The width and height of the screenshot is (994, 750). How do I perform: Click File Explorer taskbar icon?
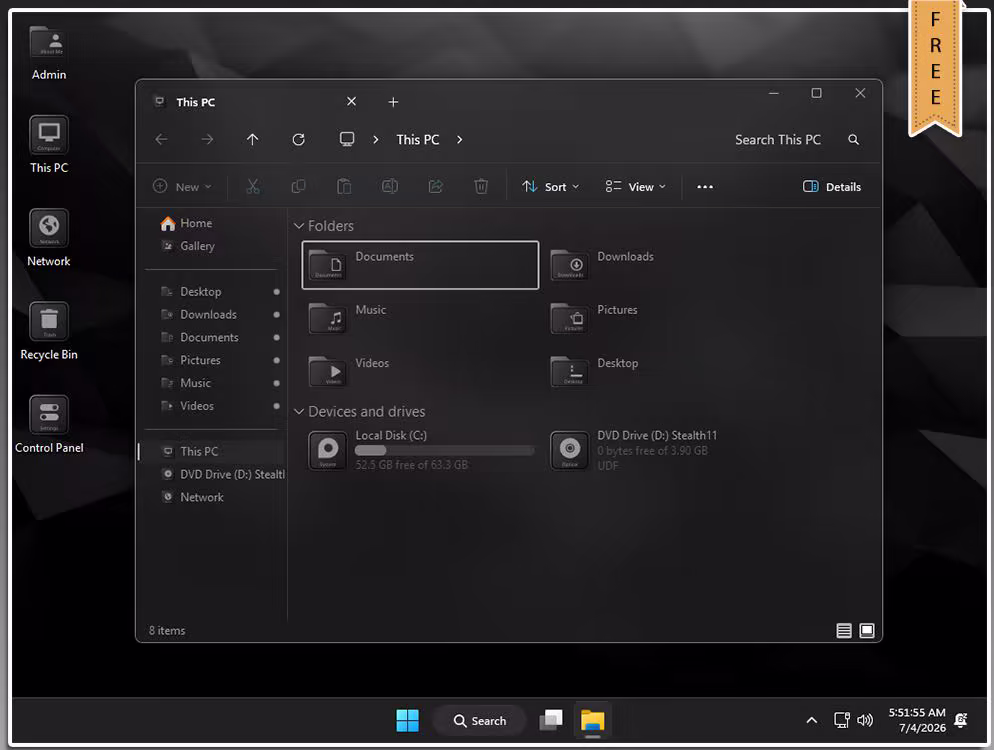[x=593, y=720]
